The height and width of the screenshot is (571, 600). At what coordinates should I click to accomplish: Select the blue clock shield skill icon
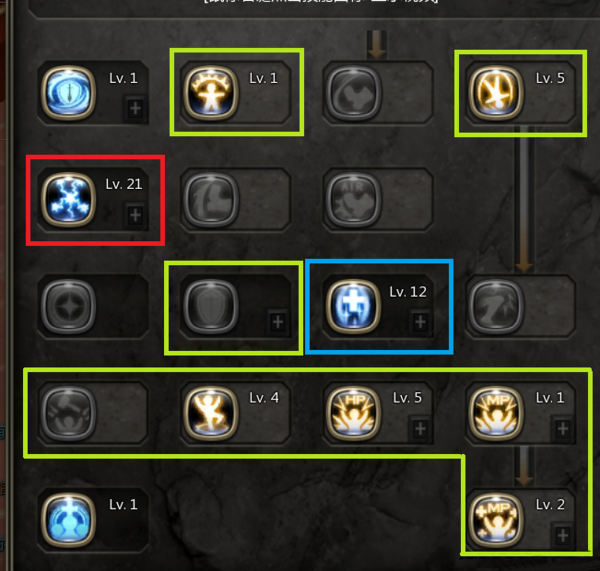[x=68, y=93]
